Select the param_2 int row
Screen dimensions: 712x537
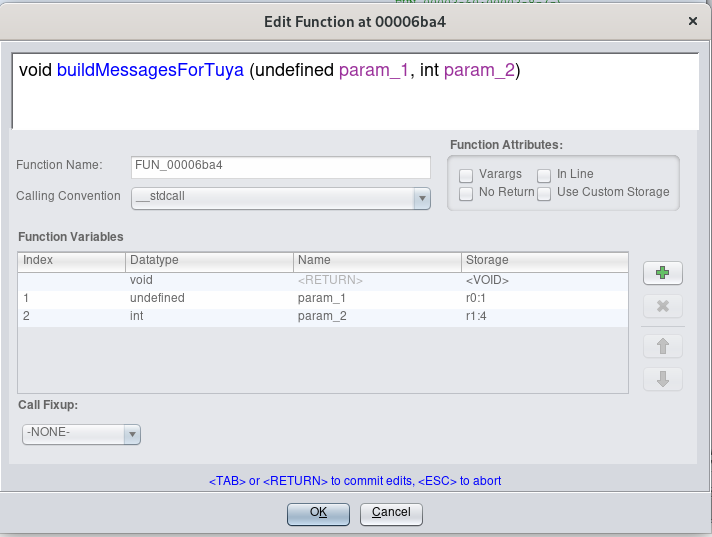(x=322, y=316)
